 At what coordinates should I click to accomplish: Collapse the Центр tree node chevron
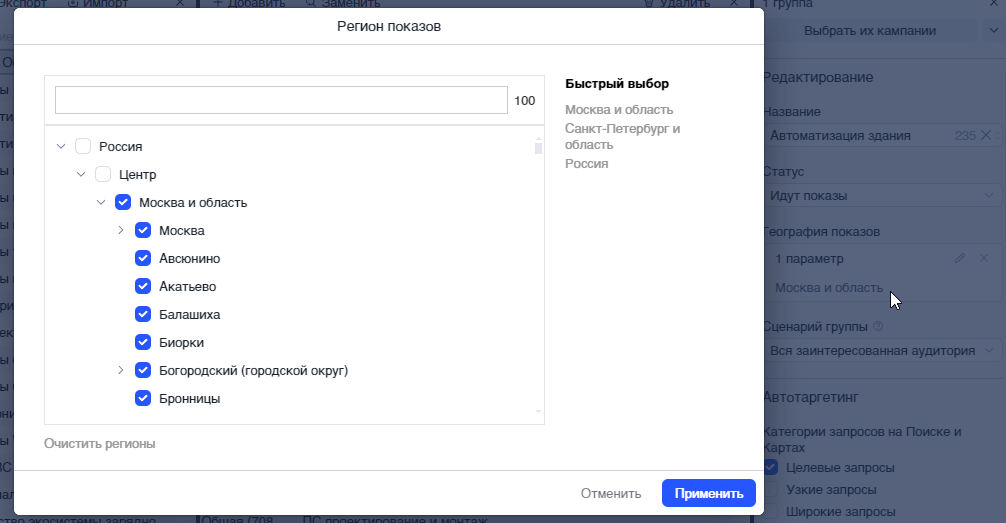coord(82,174)
